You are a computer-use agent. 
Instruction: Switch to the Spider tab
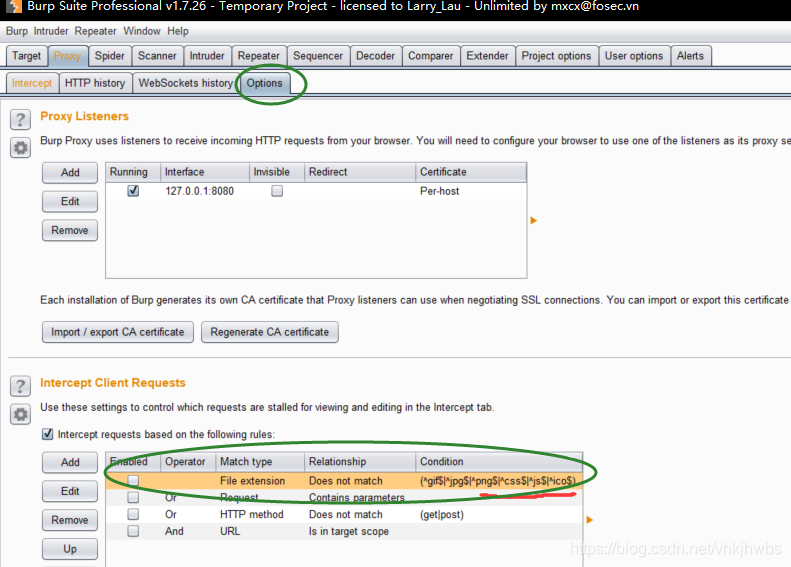click(x=109, y=56)
